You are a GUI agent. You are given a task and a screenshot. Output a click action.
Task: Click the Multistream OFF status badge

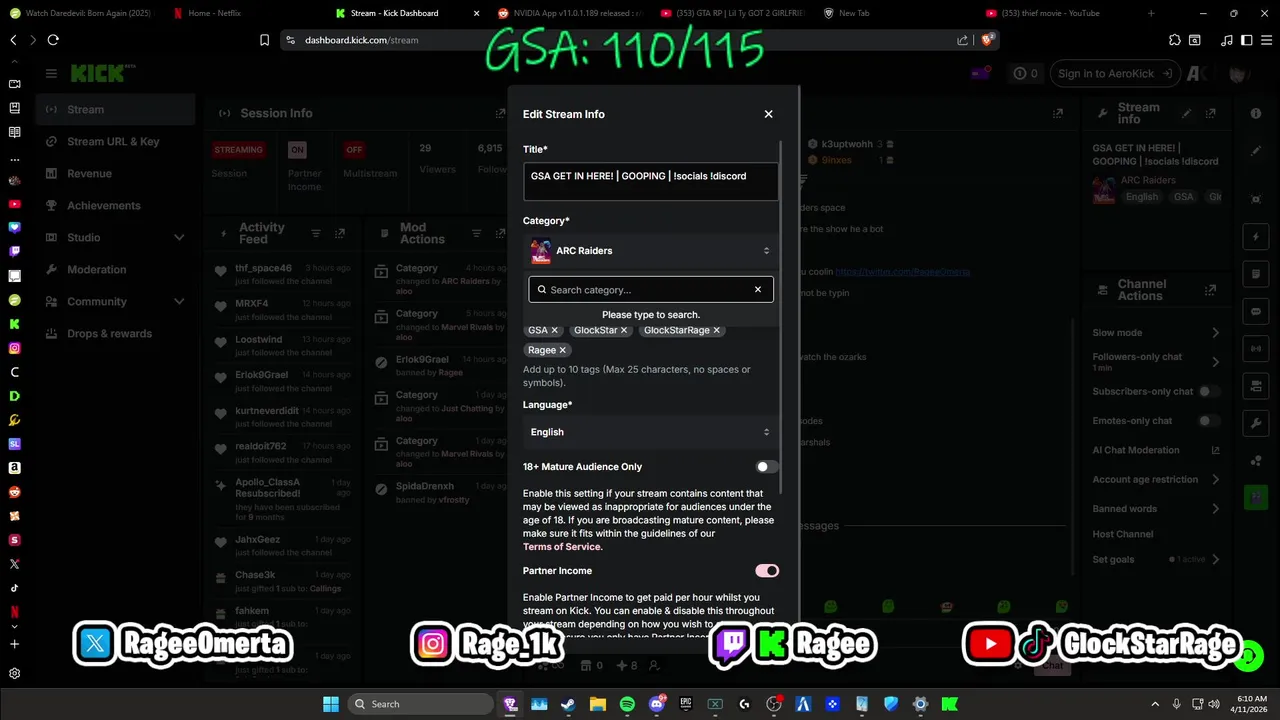pyautogui.click(x=354, y=150)
